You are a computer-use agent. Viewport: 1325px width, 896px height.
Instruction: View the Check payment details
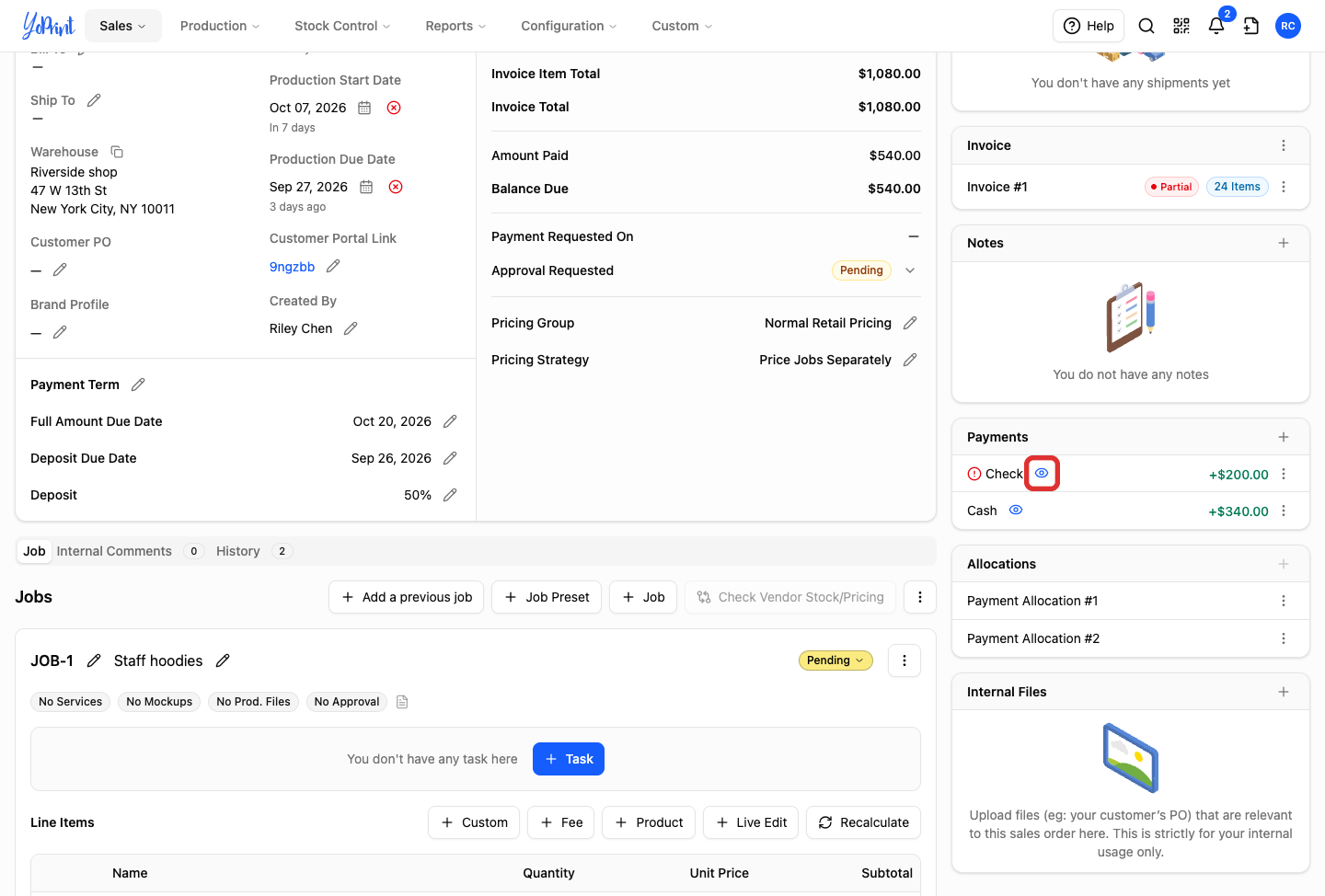tap(1042, 473)
